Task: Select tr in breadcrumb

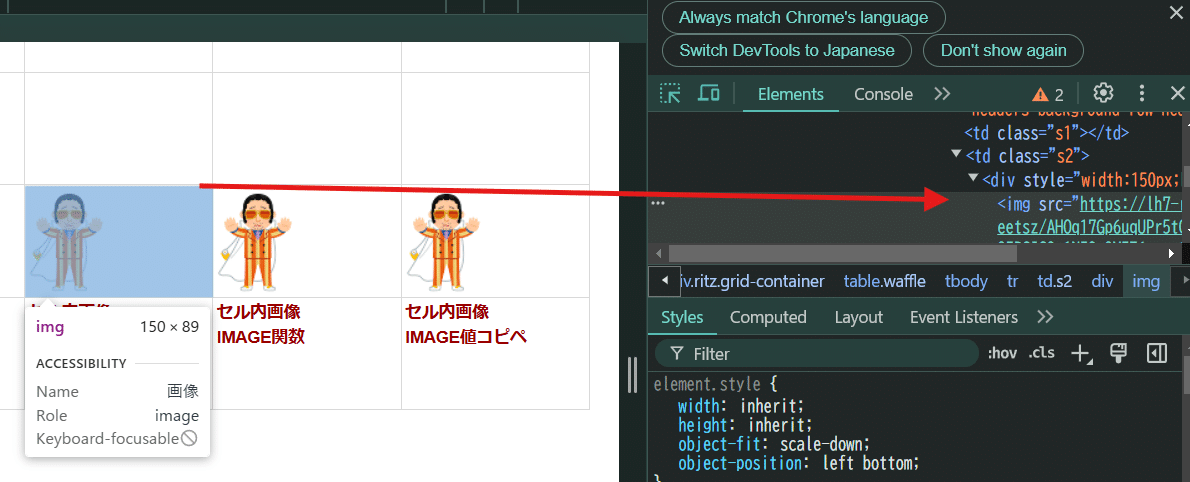Action: point(1012,282)
